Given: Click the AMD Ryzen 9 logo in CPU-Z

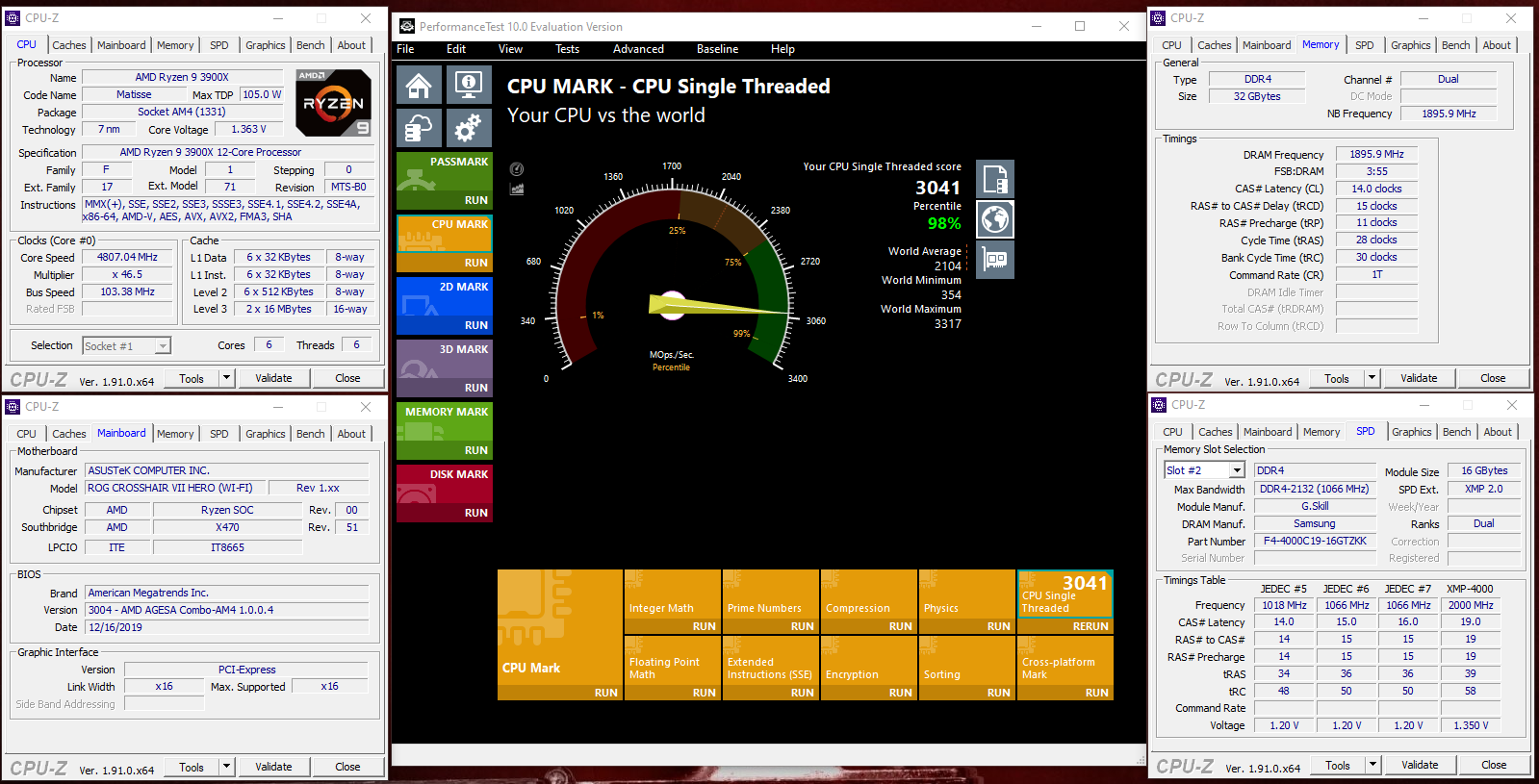Looking at the screenshot, I should [x=333, y=103].
